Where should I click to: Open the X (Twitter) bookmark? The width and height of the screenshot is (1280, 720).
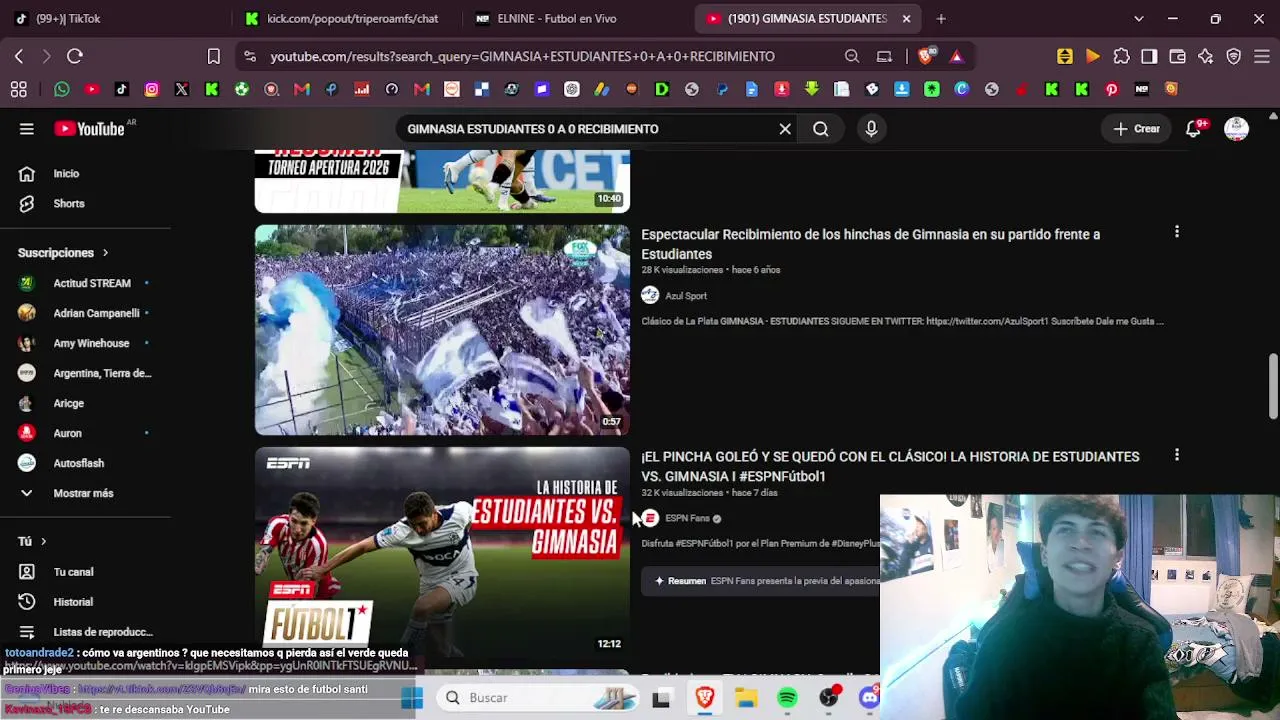pos(182,89)
